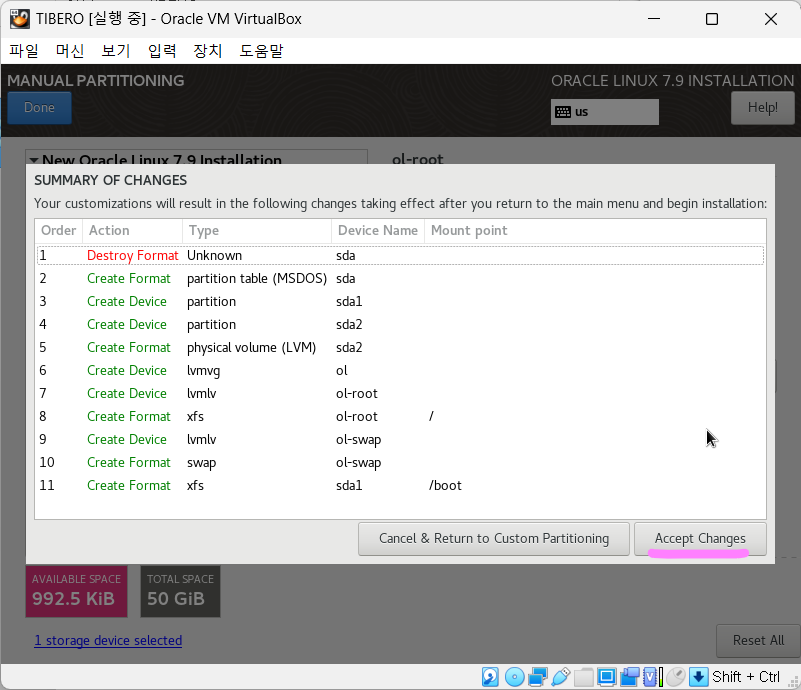Select the Create Device partition sda2 row
Image resolution: width=801 pixels, height=690 pixels.
point(400,324)
